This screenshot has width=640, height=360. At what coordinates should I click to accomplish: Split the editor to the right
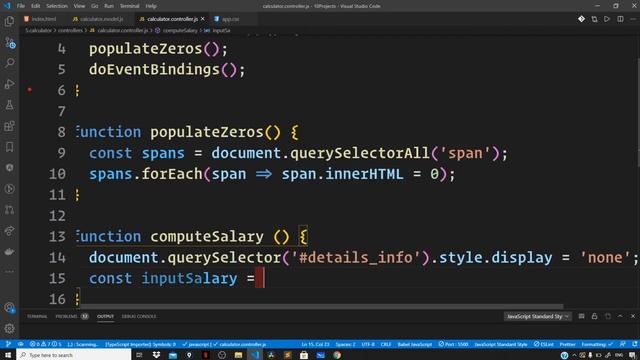(620, 19)
